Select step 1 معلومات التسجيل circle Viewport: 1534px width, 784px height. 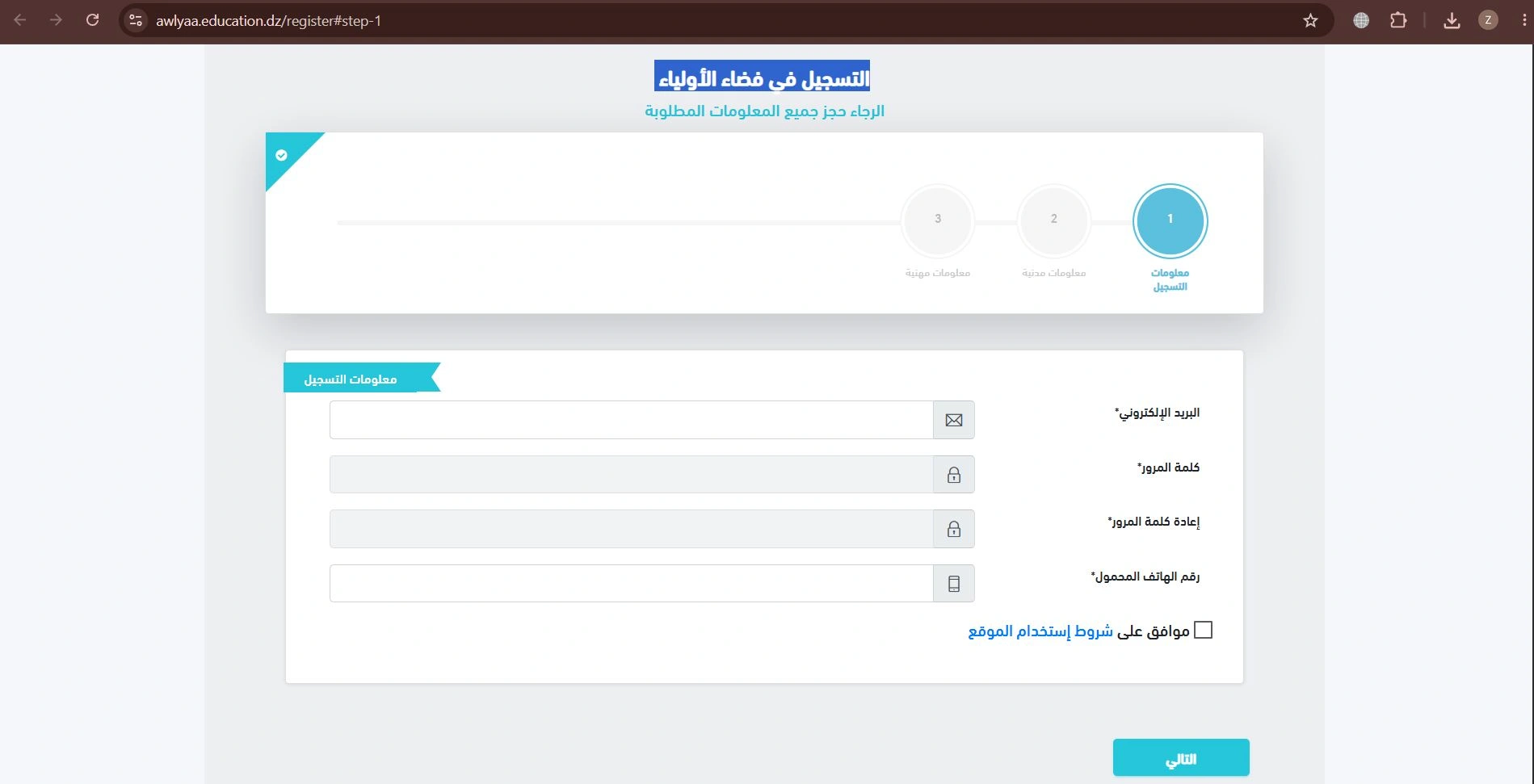[1170, 220]
